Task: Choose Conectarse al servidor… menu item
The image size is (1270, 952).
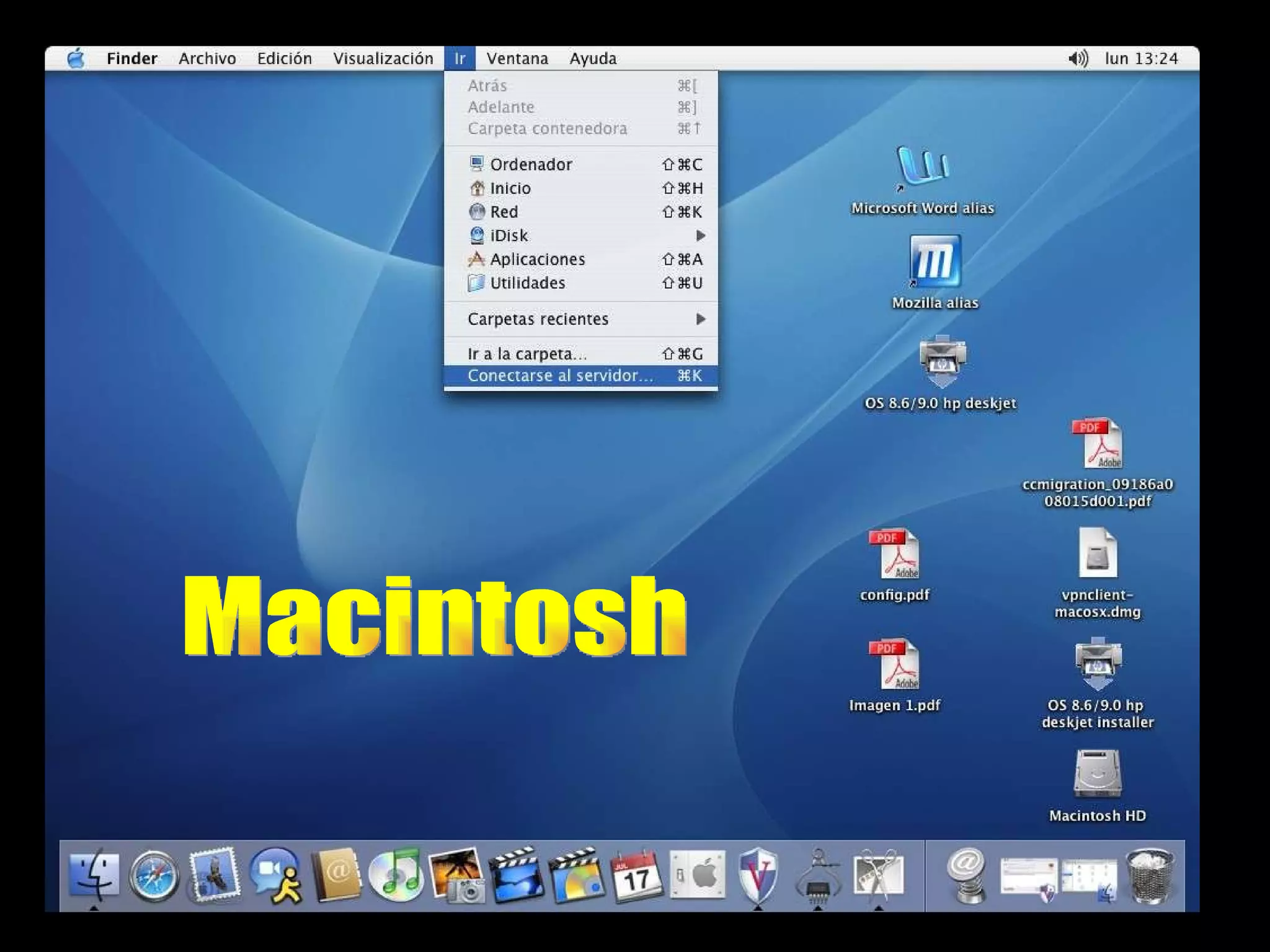Action: 581,376
